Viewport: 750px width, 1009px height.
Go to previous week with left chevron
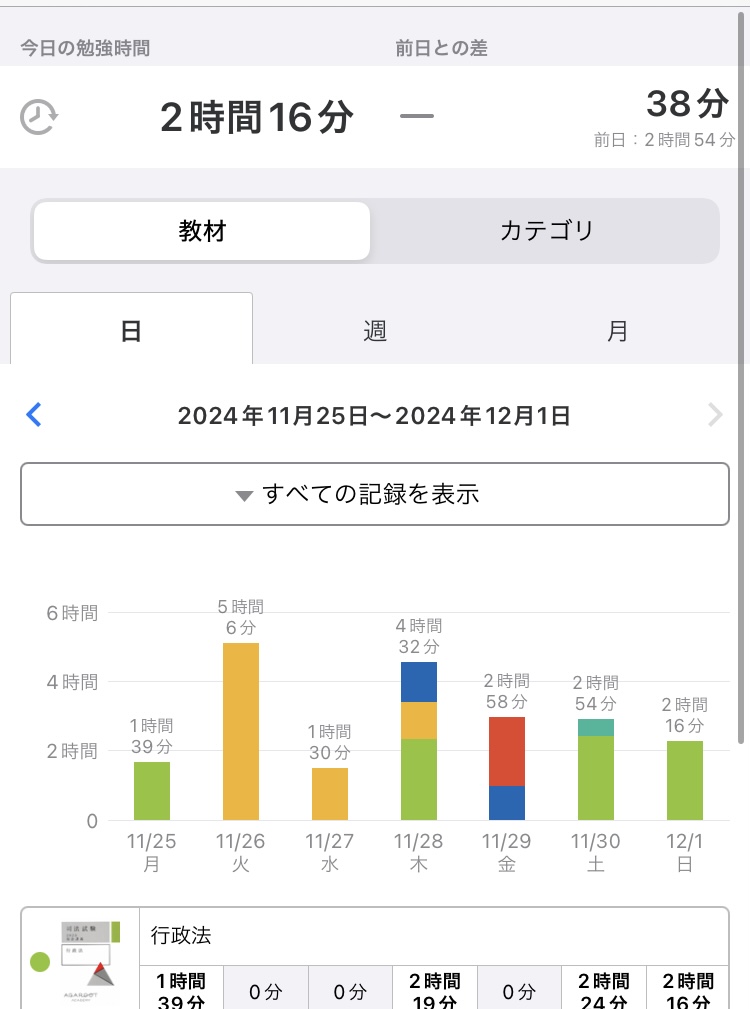34,415
